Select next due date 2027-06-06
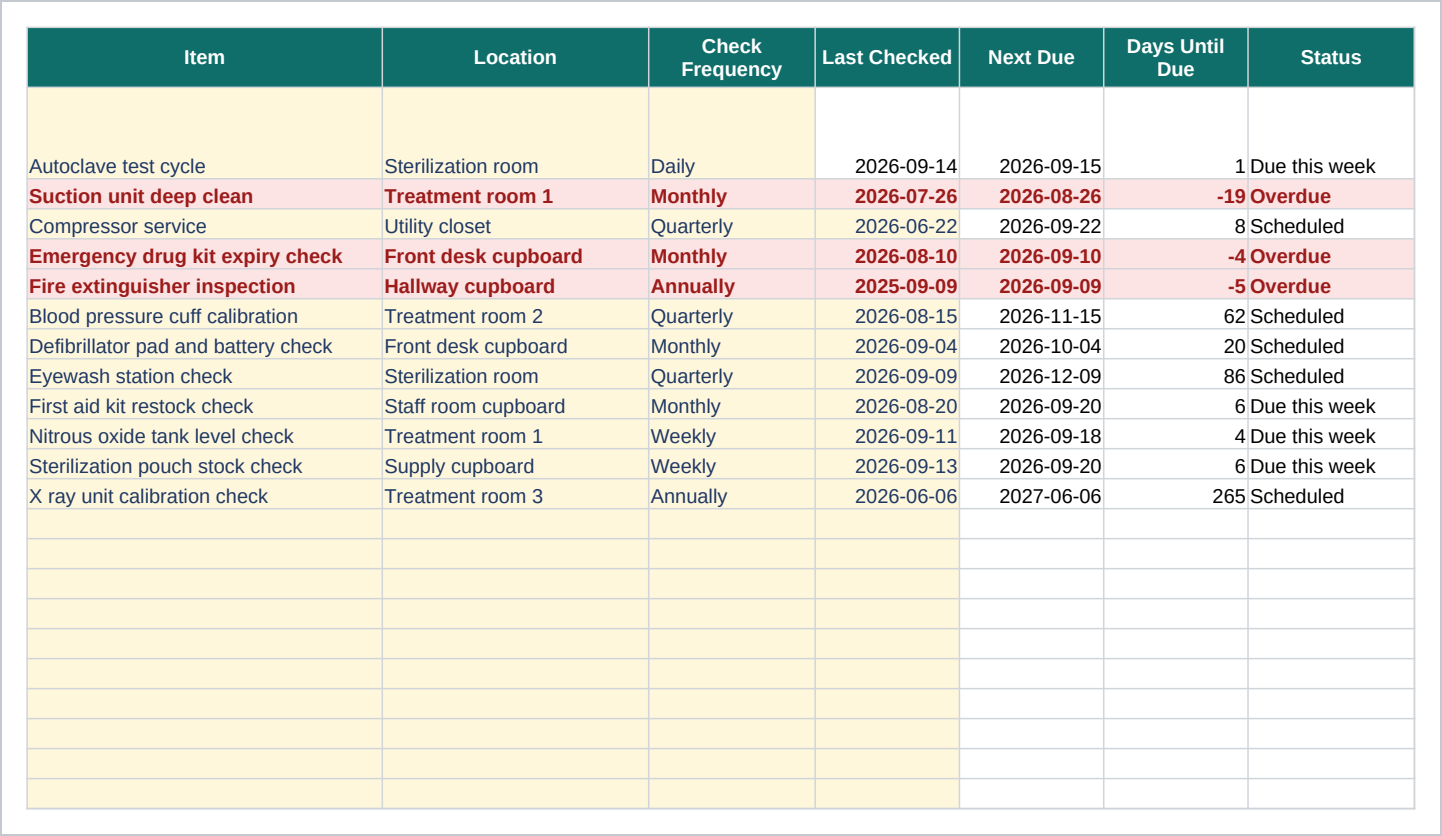Image resolution: width=1442 pixels, height=836 pixels. pyautogui.click(x=1031, y=495)
